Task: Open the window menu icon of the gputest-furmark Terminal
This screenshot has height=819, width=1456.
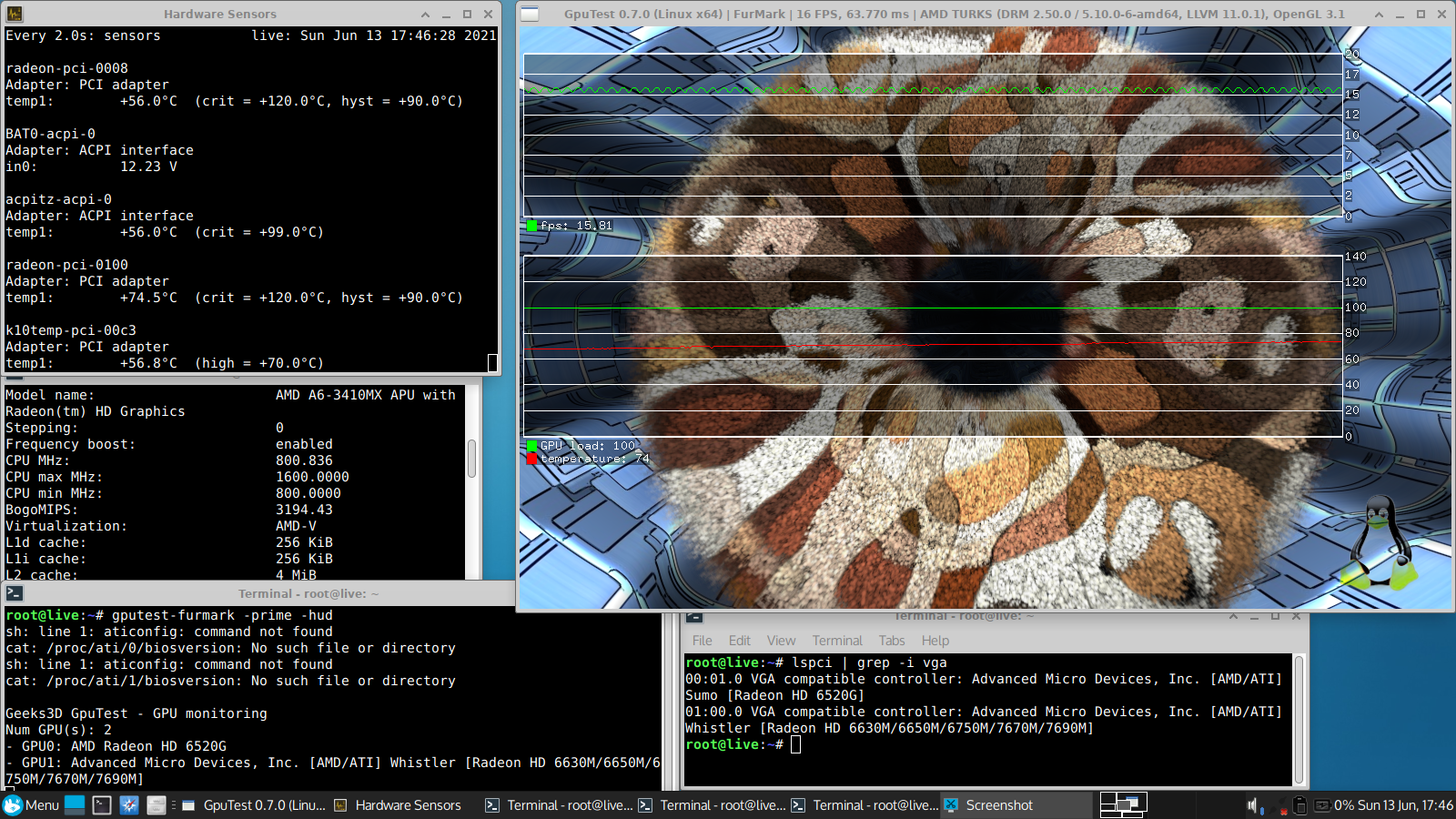Action: point(14,593)
